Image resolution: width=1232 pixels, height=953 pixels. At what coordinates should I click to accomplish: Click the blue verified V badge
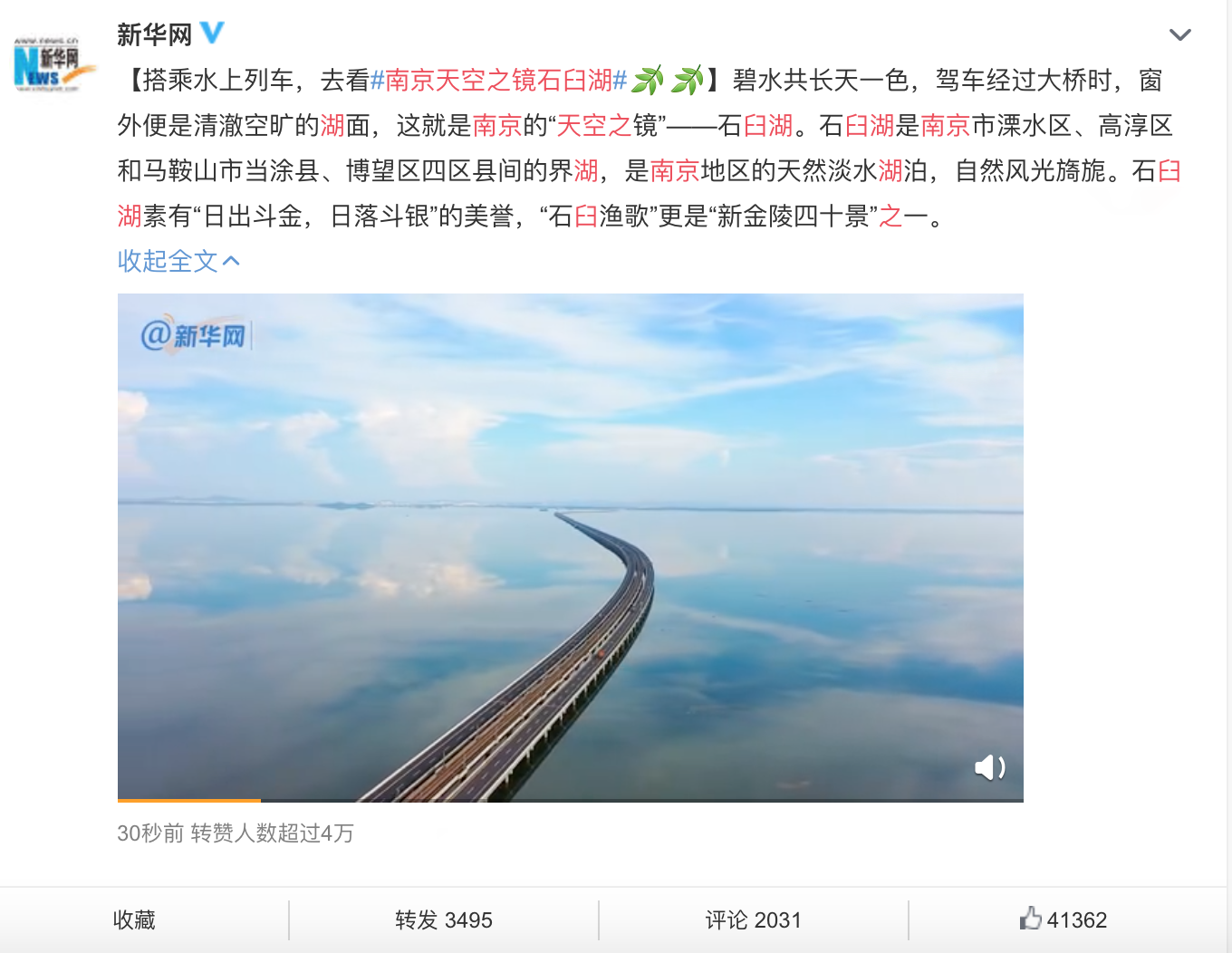click(212, 34)
